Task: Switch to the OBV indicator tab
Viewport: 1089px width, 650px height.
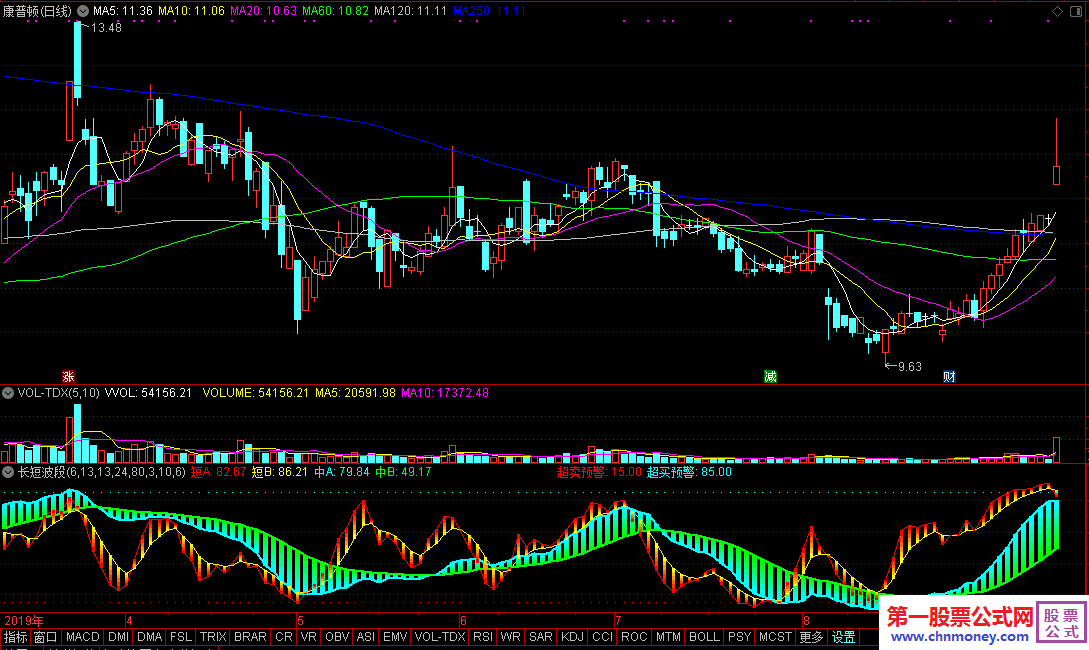Action: 337,637
